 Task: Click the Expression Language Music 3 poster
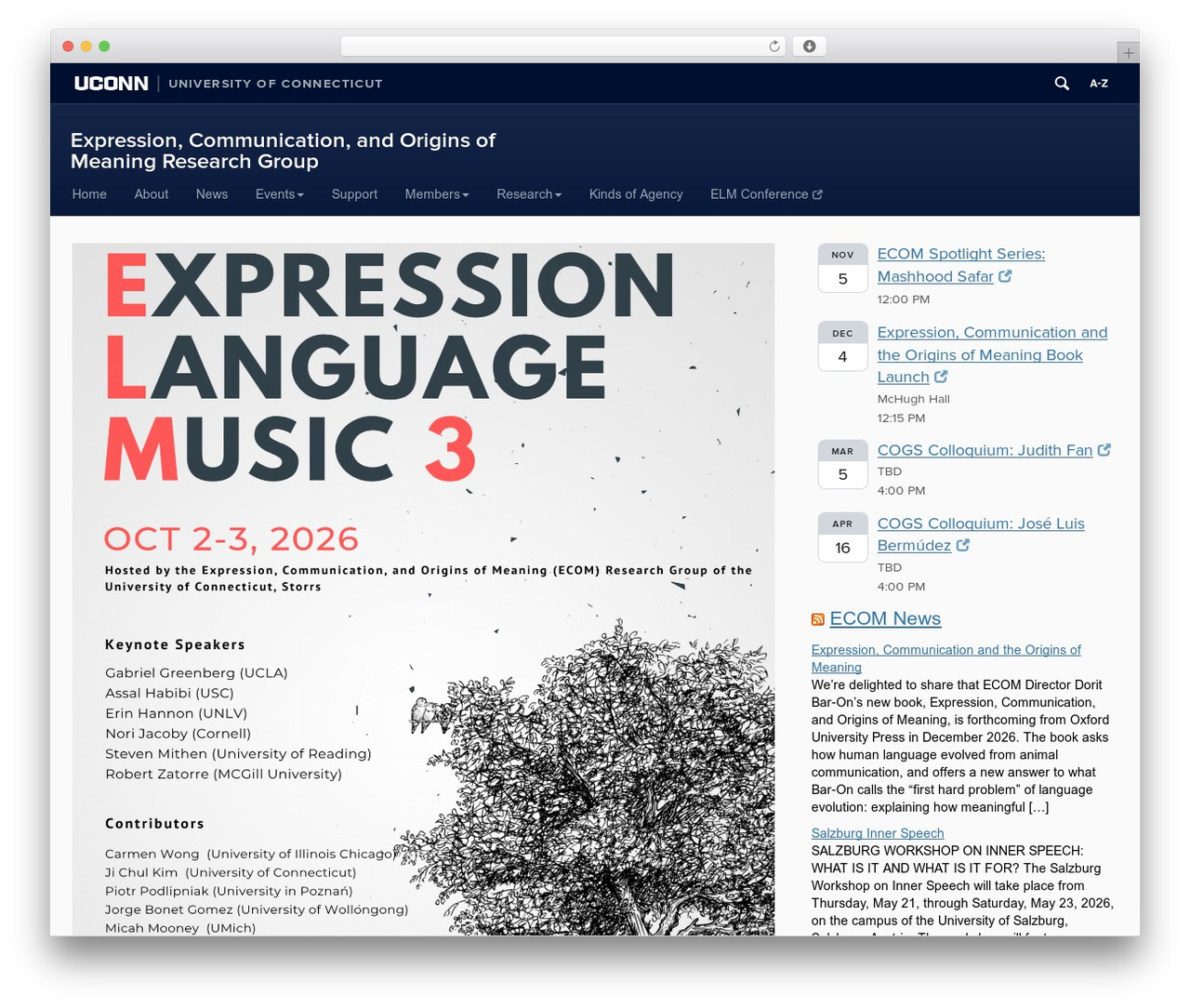423,590
